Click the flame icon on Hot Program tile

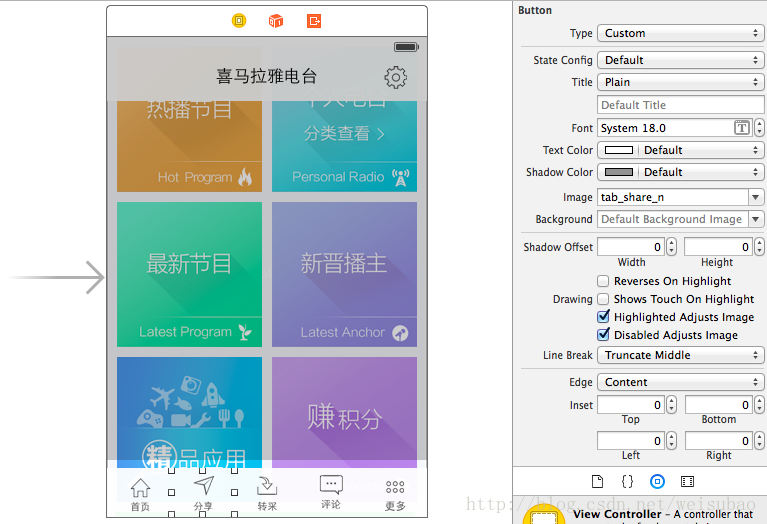click(x=245, y=177)
